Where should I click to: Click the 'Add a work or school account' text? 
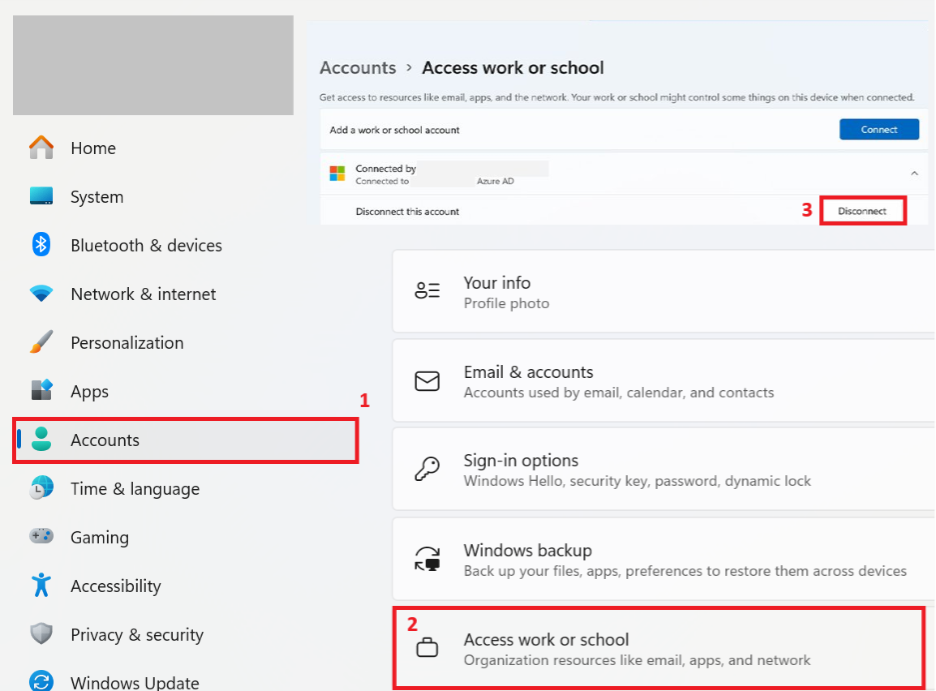(x=395, y=130)
